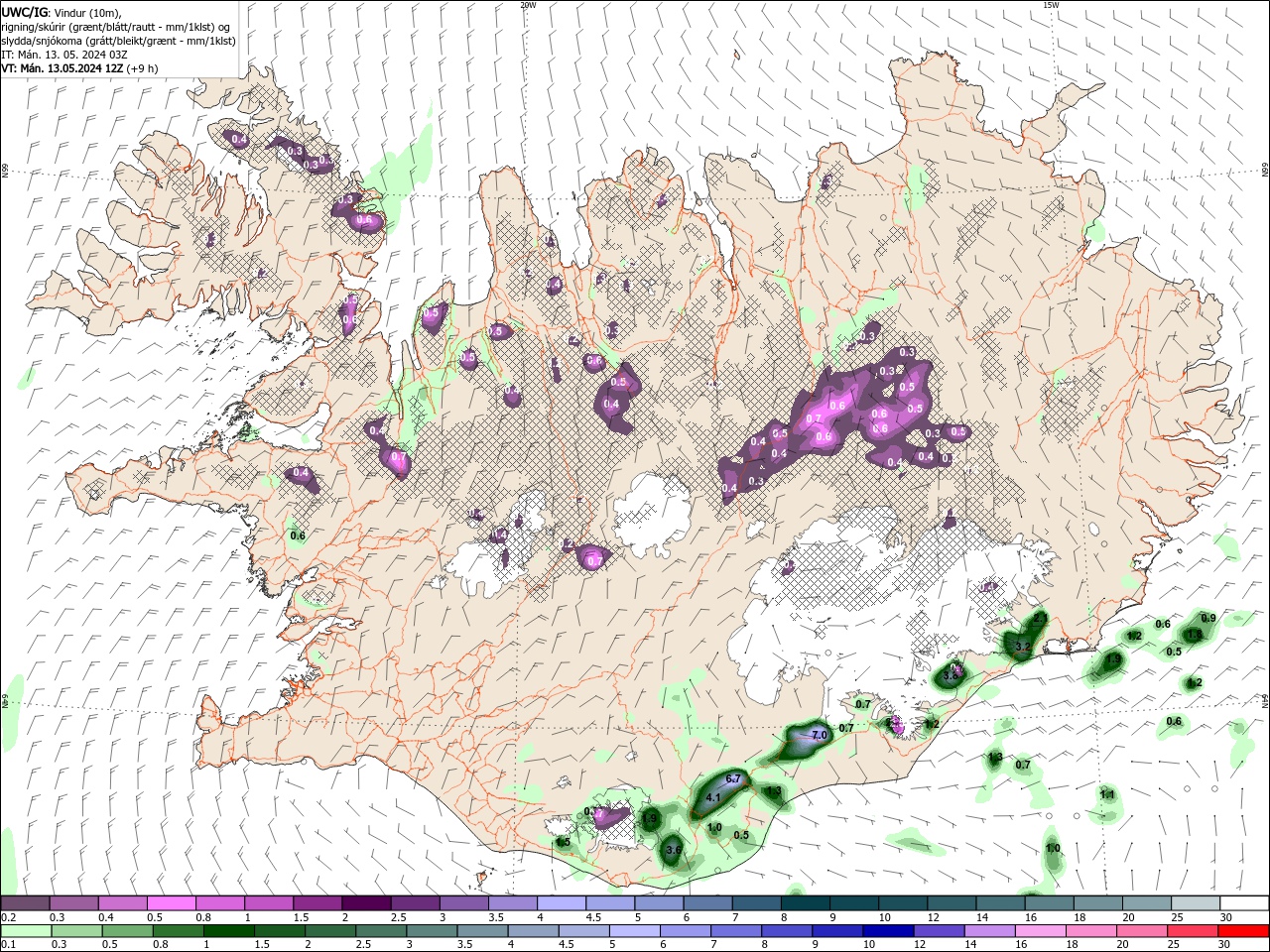Click the '0.9' rain value off the east coast
Viewport: 1270px width, 952px height.
click(1208, 618)
